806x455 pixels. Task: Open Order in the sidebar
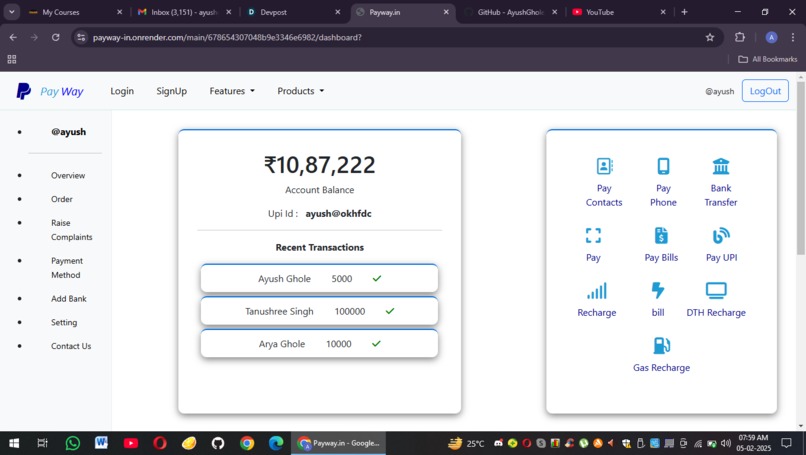pyautogui.click(x=62, y=199)
